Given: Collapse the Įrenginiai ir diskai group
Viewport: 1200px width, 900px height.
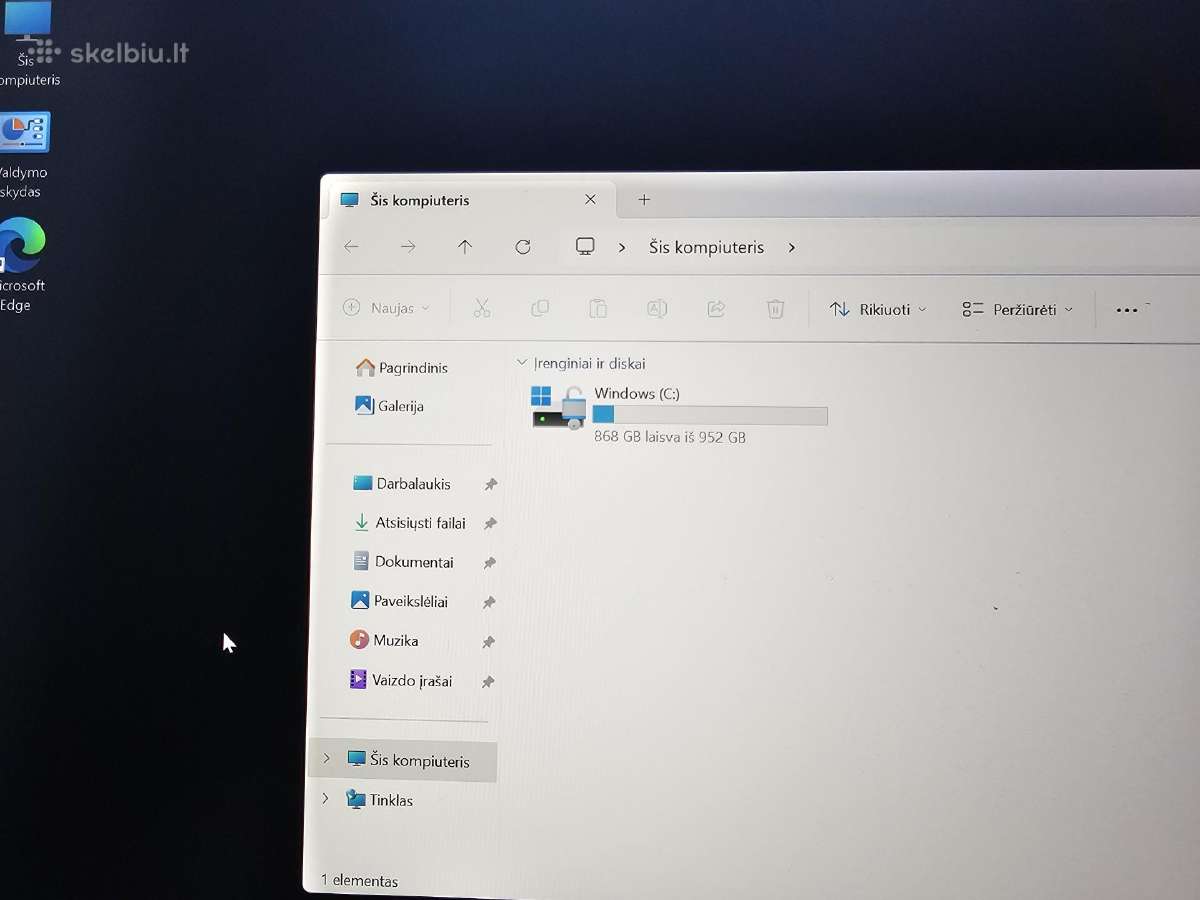Looking at the screenshot, I should [521, 363].
